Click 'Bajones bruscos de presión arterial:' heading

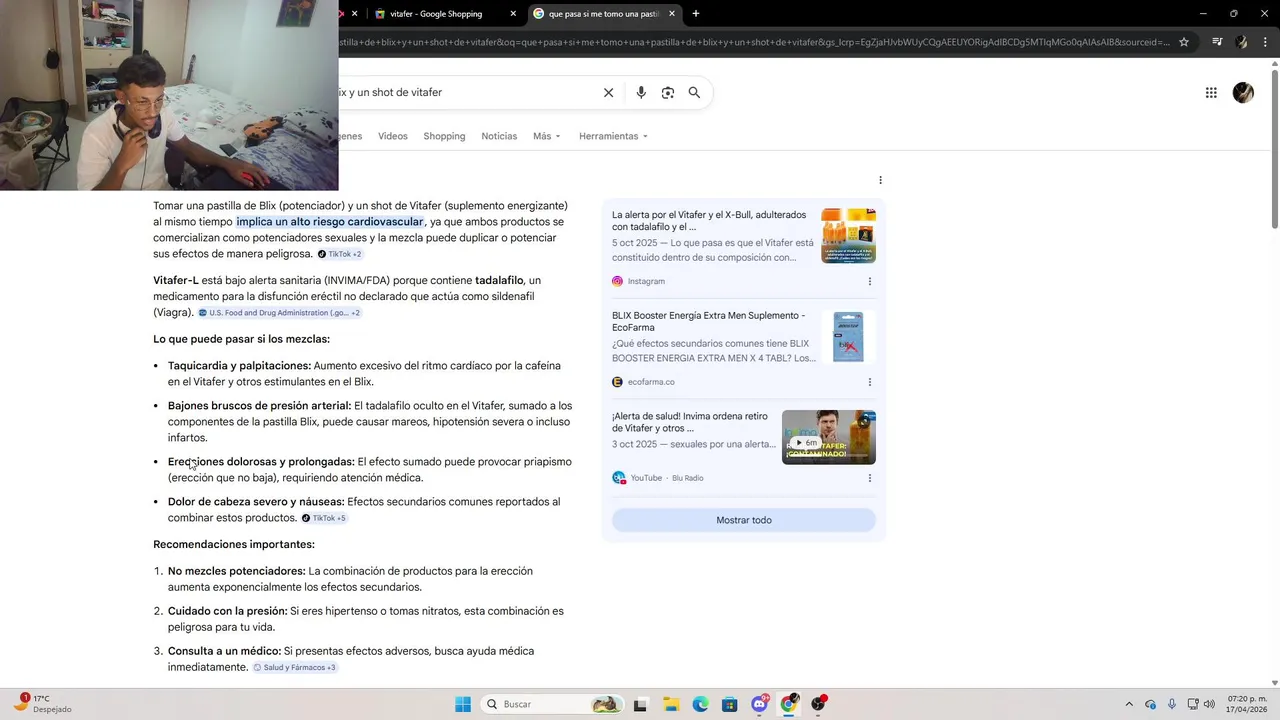(259, 406)
